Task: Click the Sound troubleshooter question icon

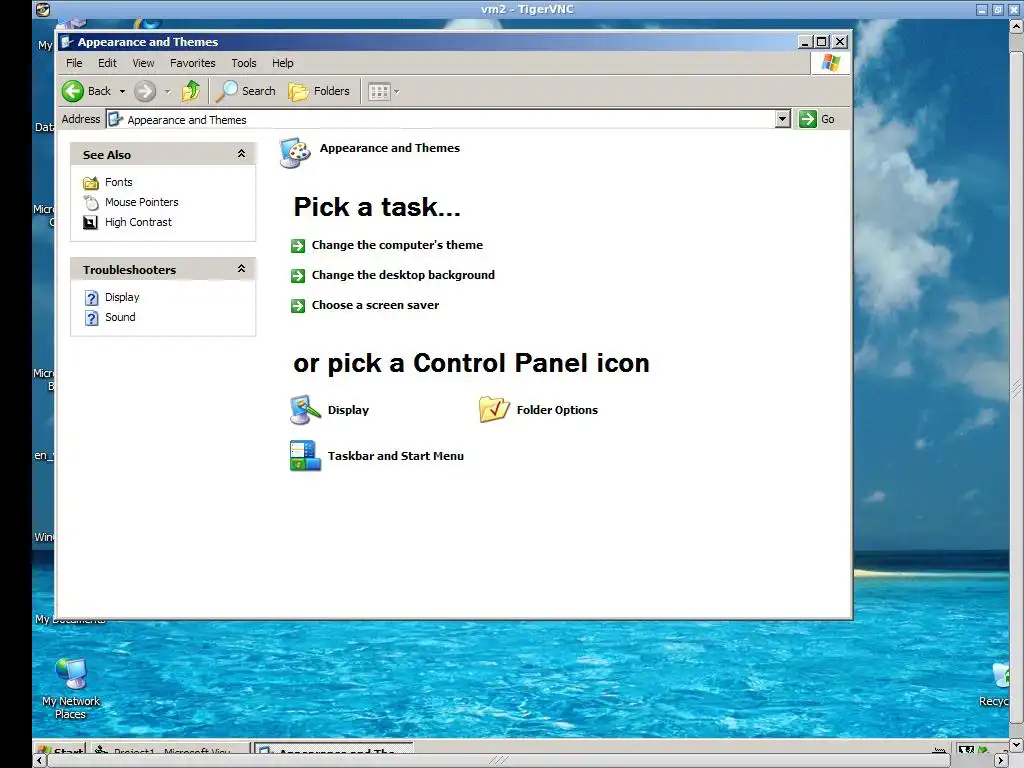Action: click(x=91, y=318)
